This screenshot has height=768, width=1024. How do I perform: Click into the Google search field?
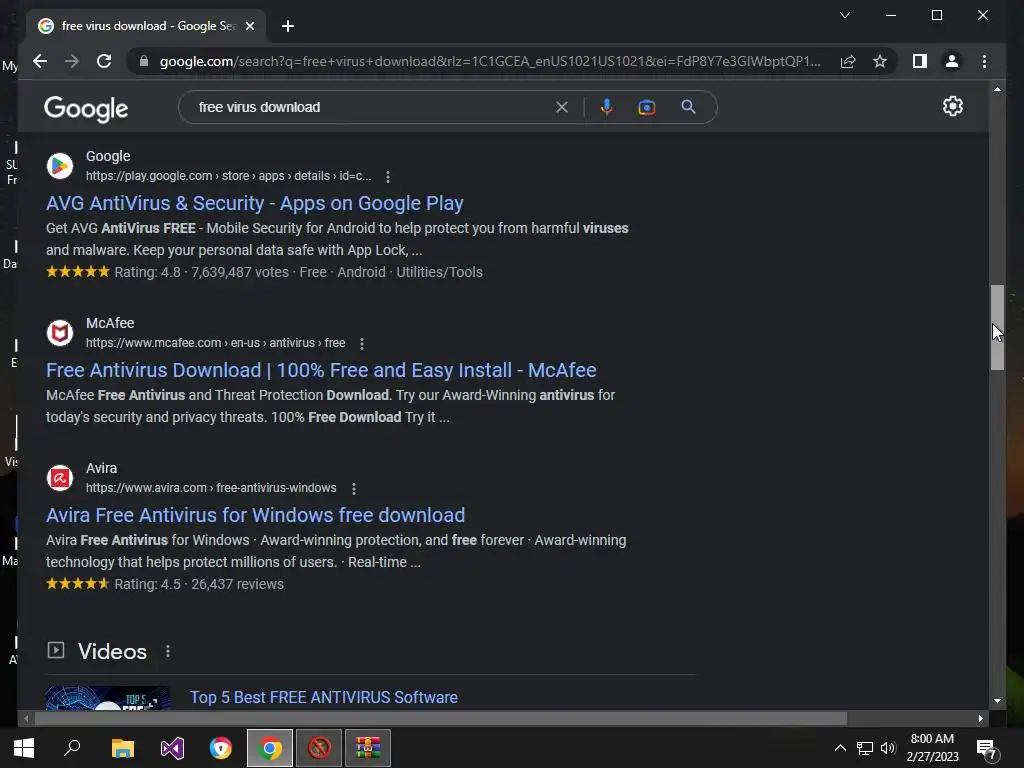[x=372, y=107]
